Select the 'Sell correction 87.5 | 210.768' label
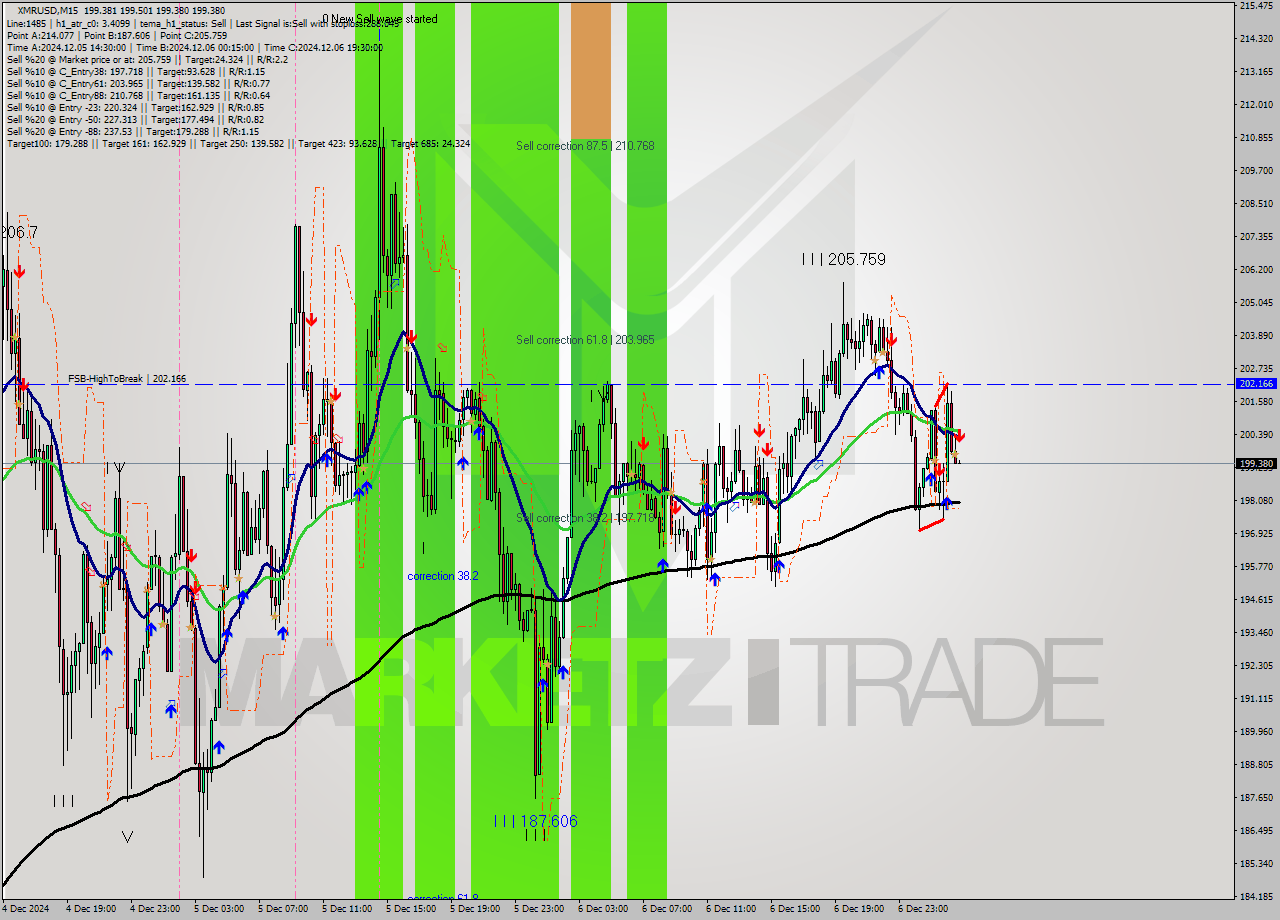Viewport: 1280px width, 920px height. (585, 146)
